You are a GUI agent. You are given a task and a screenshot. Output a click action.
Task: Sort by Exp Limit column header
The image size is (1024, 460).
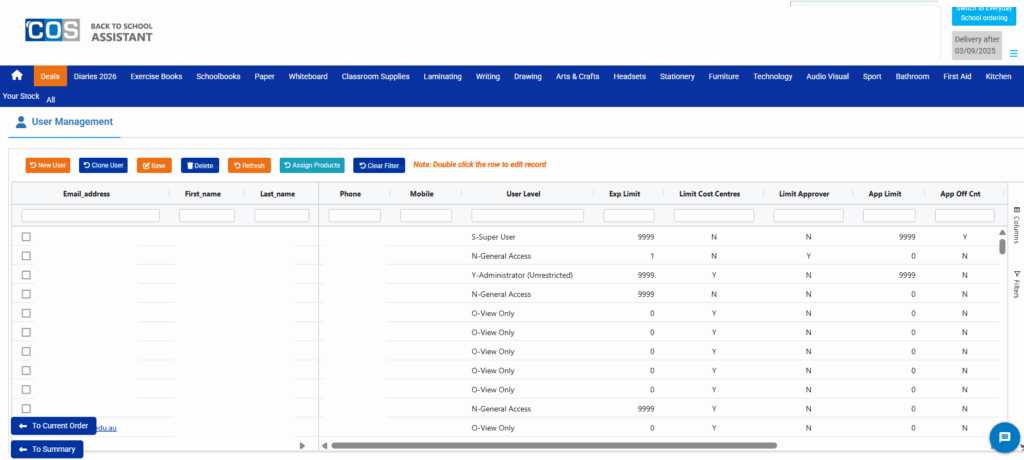pyautogui.click(x=626, y=194)
